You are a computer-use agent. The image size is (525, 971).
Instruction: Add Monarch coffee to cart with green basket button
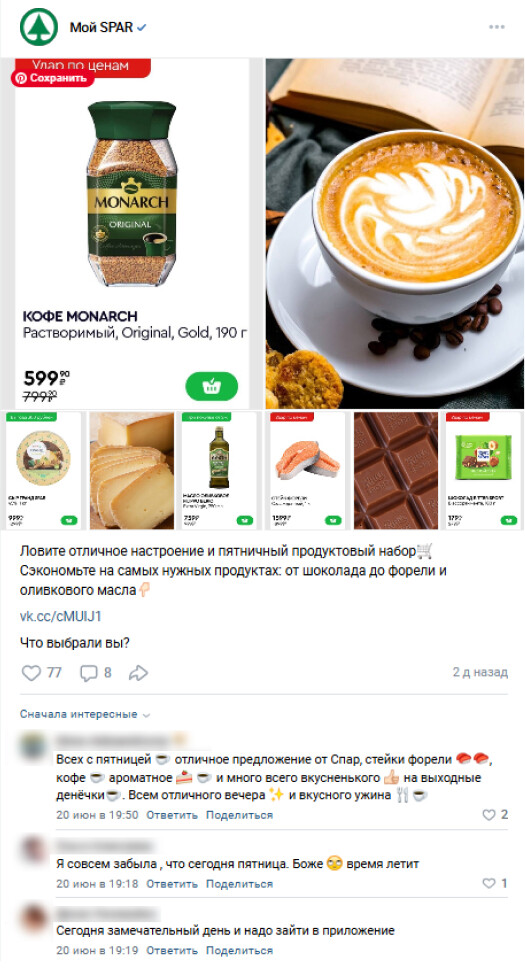click(212, 387)
